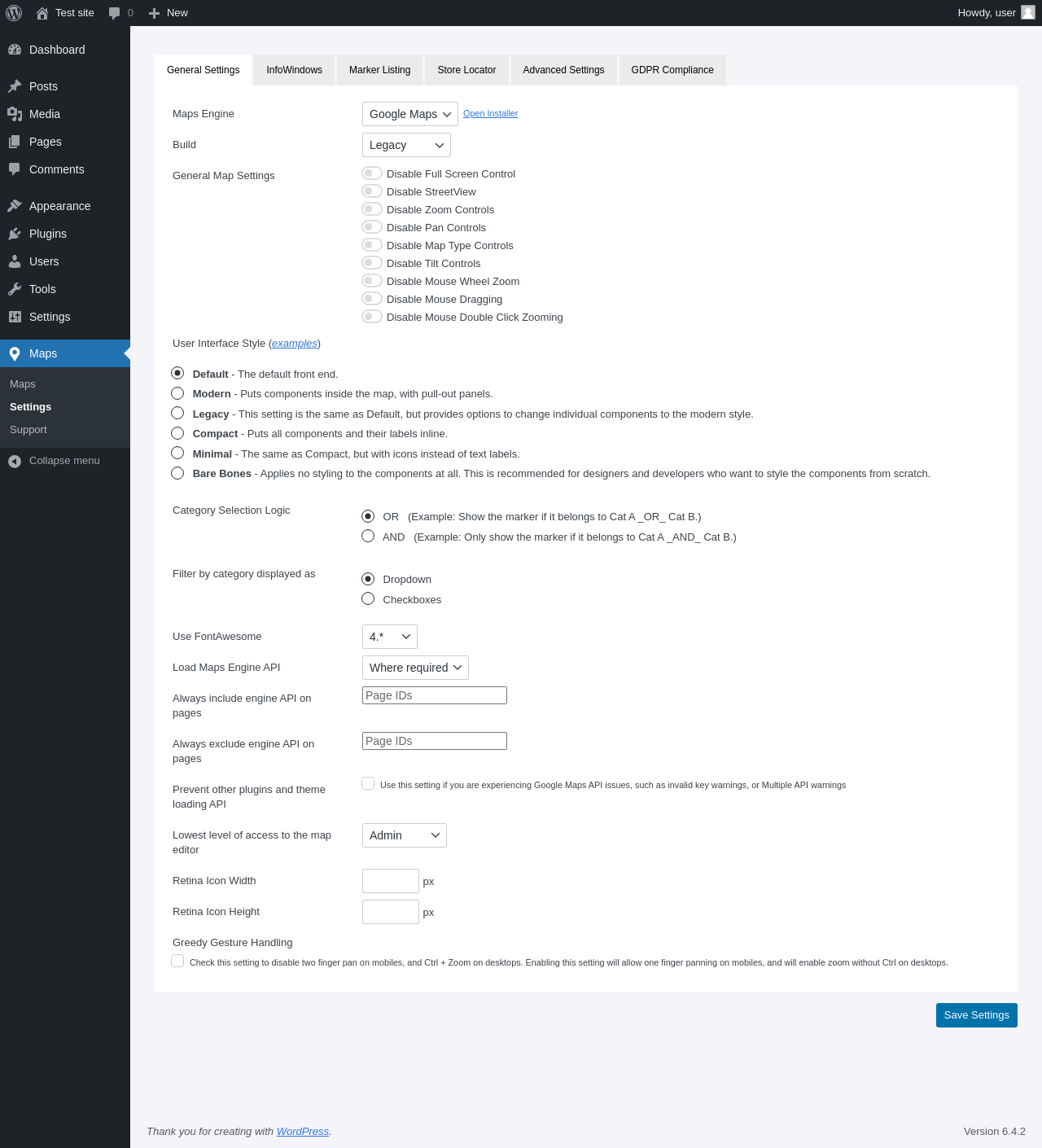Open the GDPR Compliance tab
This screenshot has width=1042, height=1148.
672,70
